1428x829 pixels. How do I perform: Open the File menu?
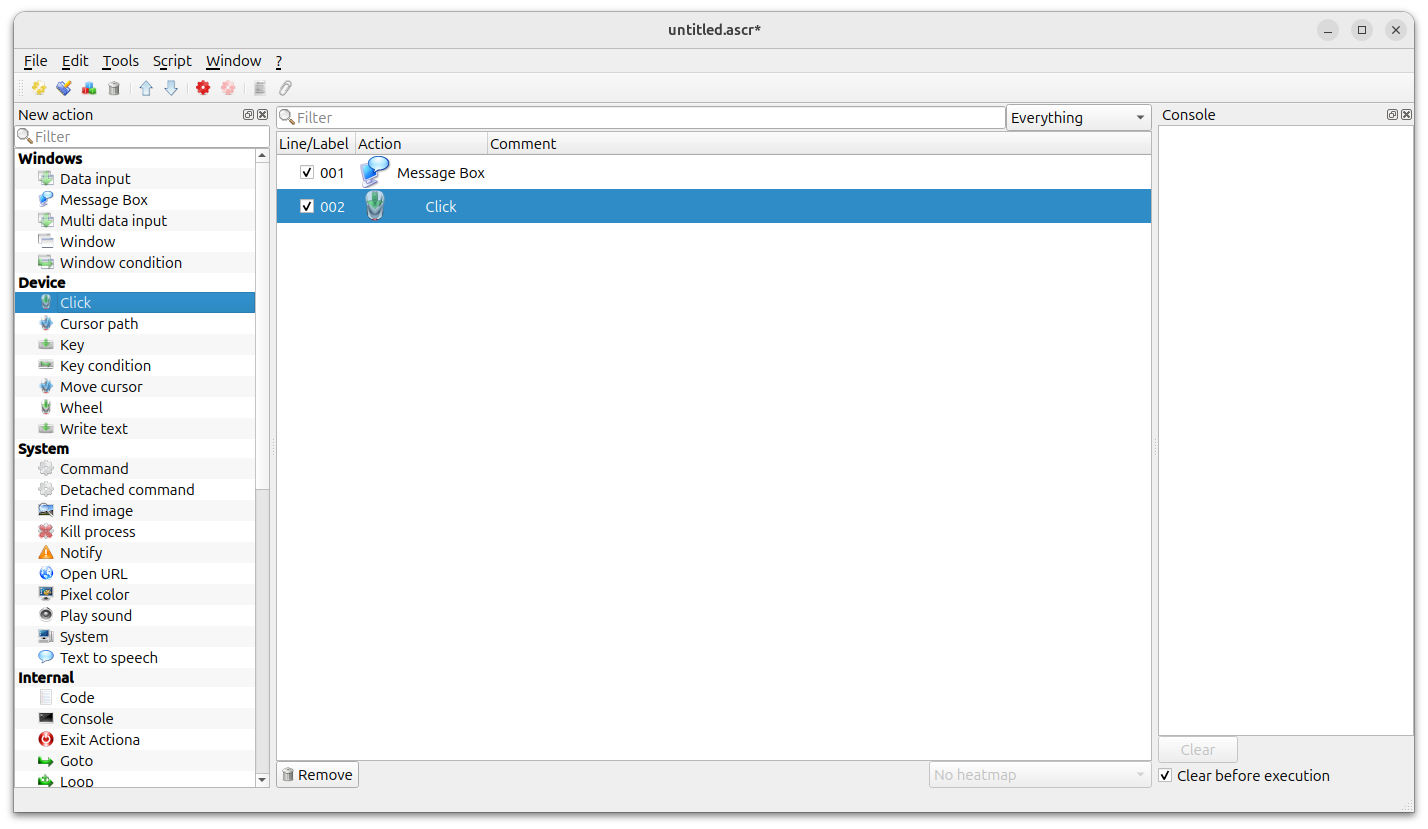click(x=35, y=61)
